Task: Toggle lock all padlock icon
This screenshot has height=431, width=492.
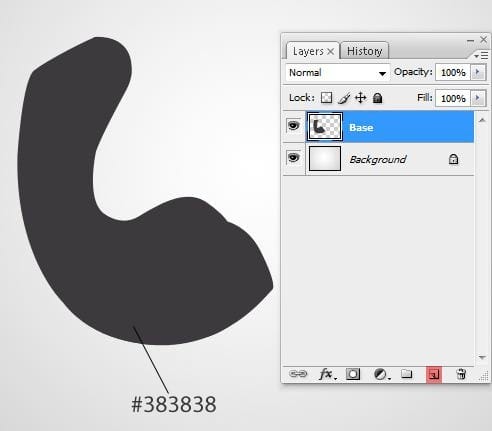Action: [377, 98]
